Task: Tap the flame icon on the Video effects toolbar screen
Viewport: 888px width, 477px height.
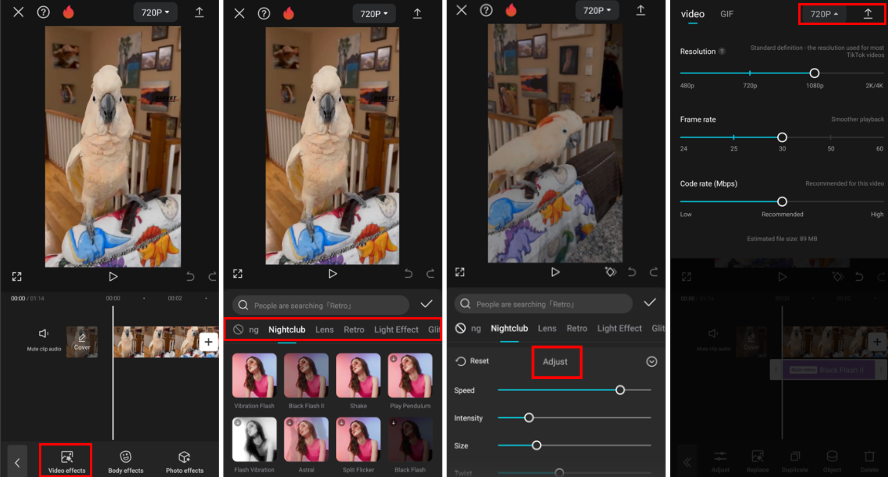Action: point(69,12)
